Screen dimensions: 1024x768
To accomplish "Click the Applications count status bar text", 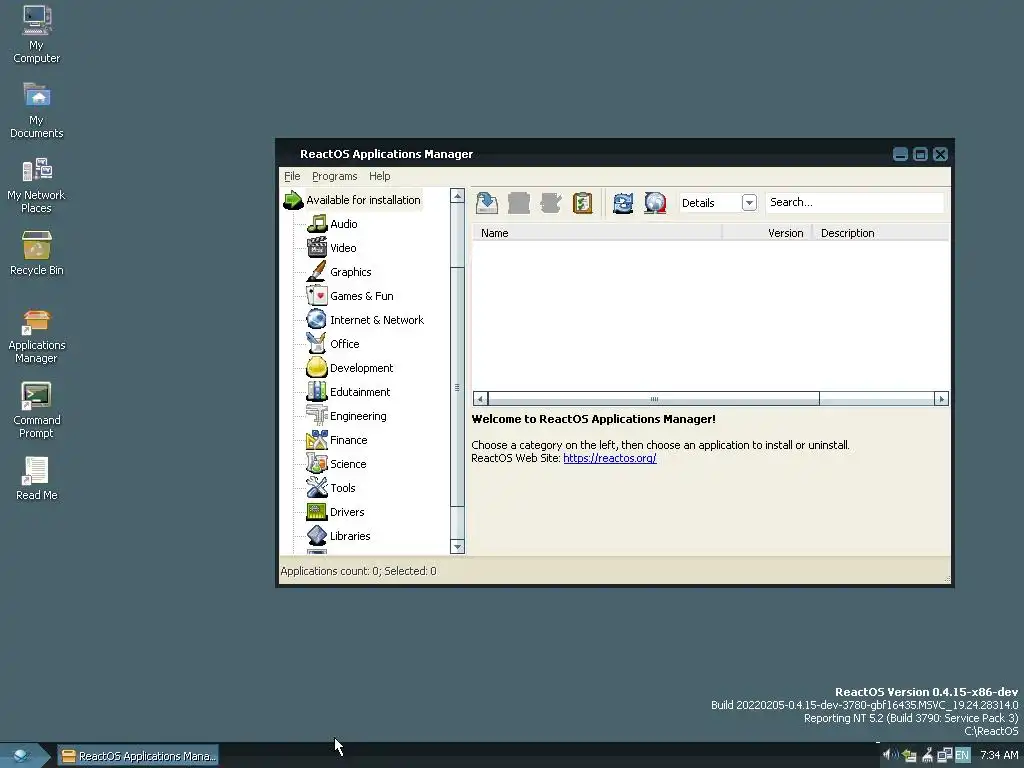I will pos(359,571).
